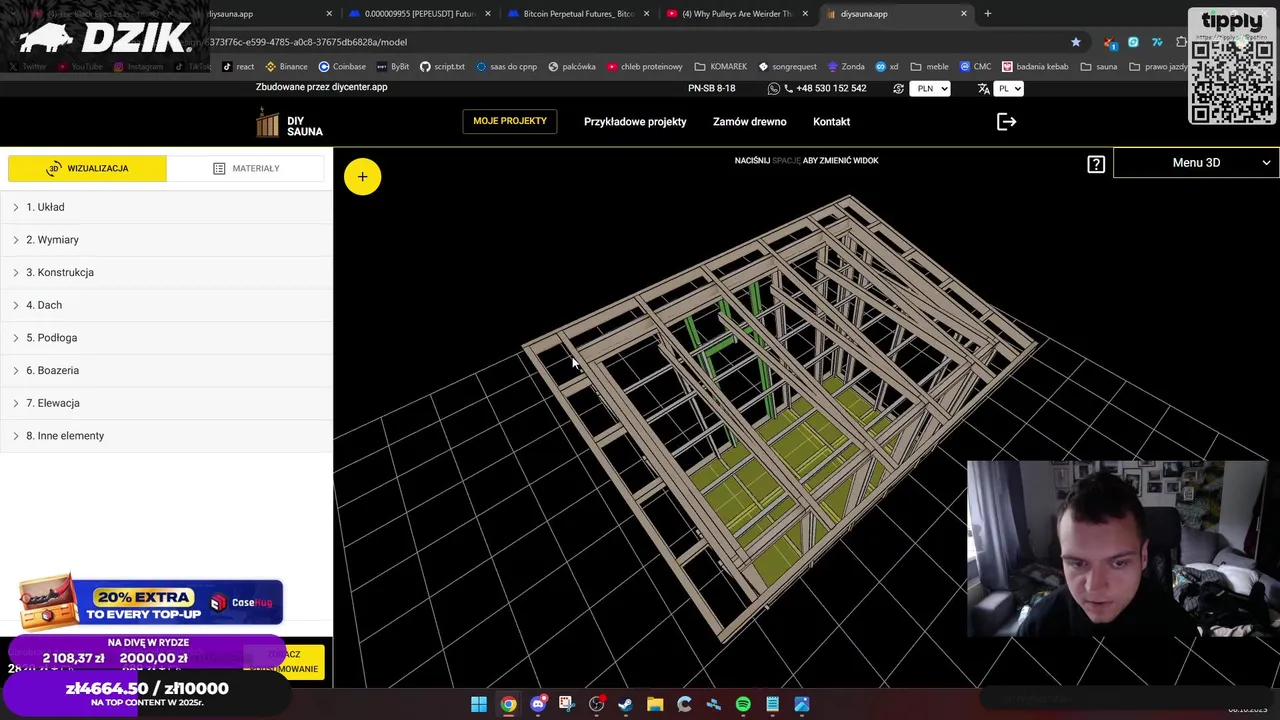The height and width of the screenshot is (720, 1280).
Task: Expand the 6. Boazeria section
Action: [166, 370]
